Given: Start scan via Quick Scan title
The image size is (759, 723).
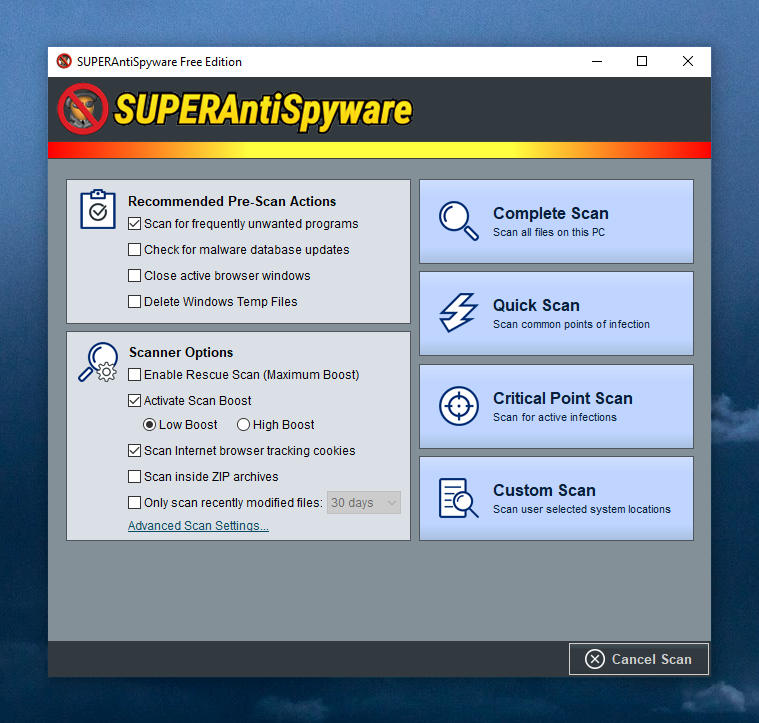Looking at the screenshot, I should pyautogui.click(x=536, y=305).
